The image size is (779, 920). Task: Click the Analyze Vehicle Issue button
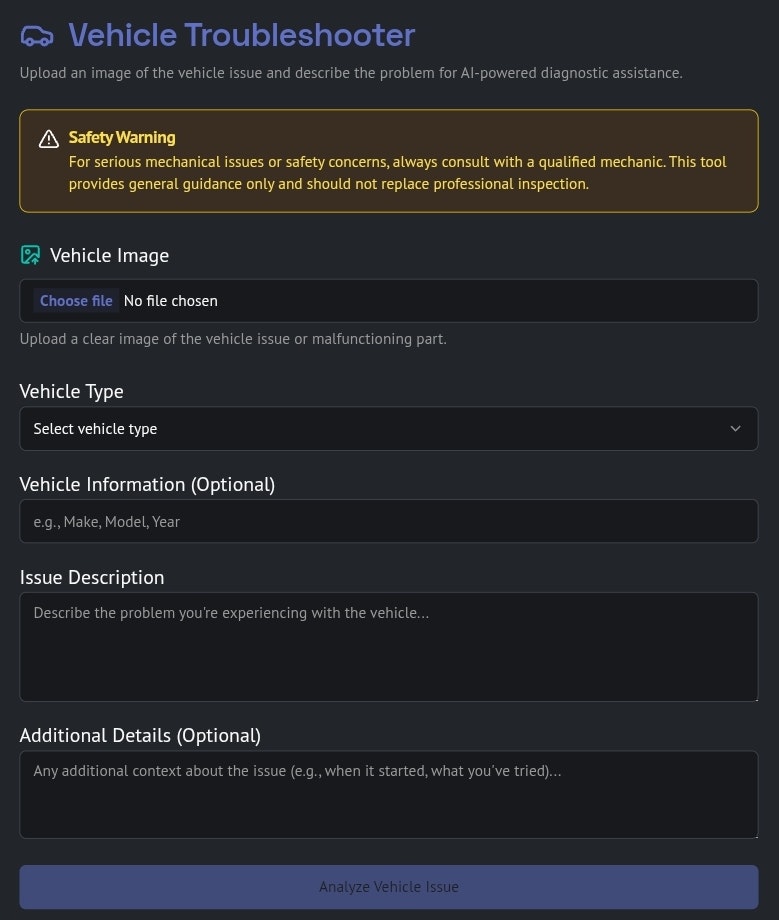point(388,887)
